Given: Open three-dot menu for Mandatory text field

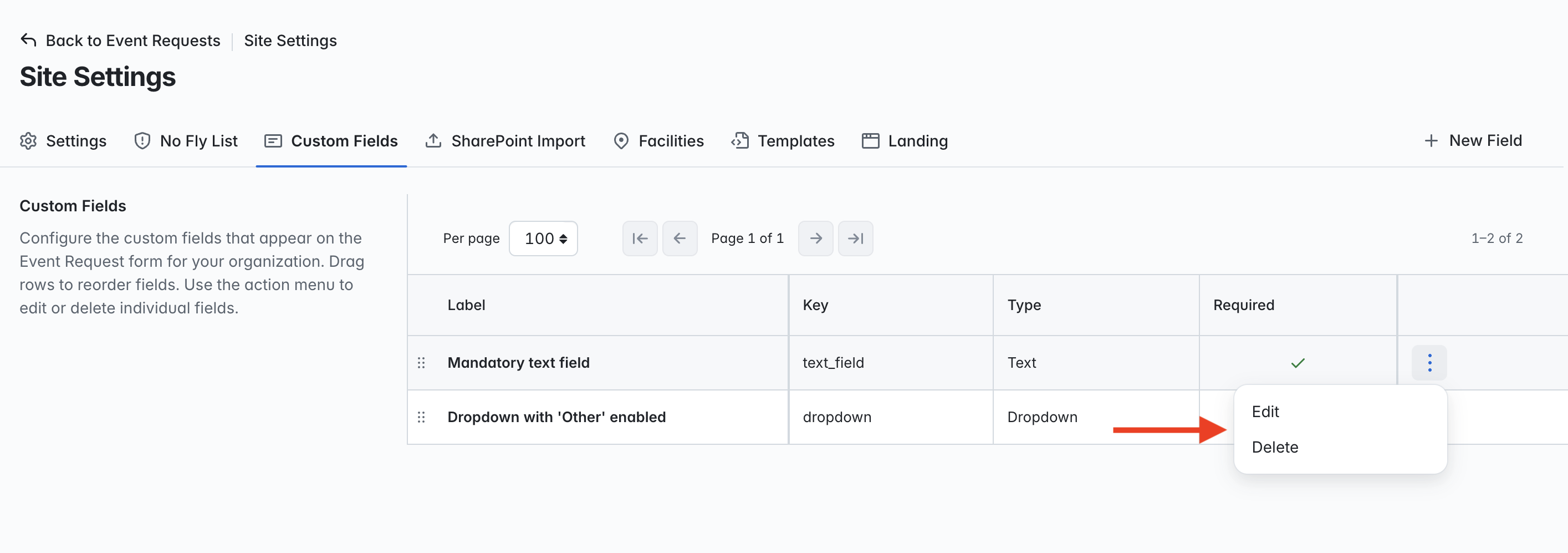Looking at the screenshot, I should (1429, 363).
